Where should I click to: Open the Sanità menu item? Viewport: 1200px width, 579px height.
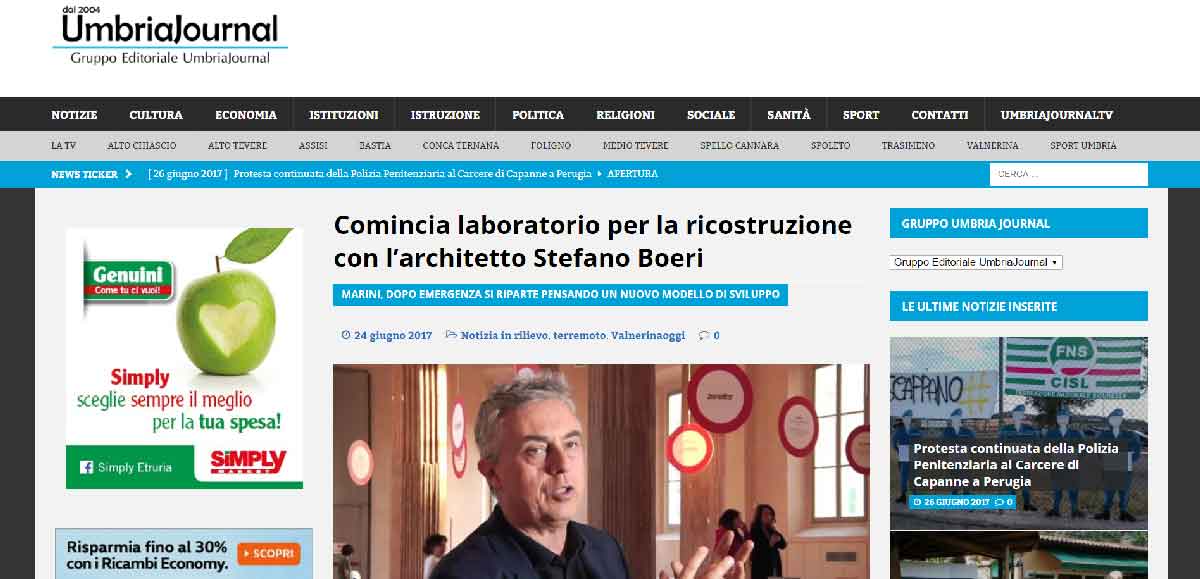tap(789, 115)
